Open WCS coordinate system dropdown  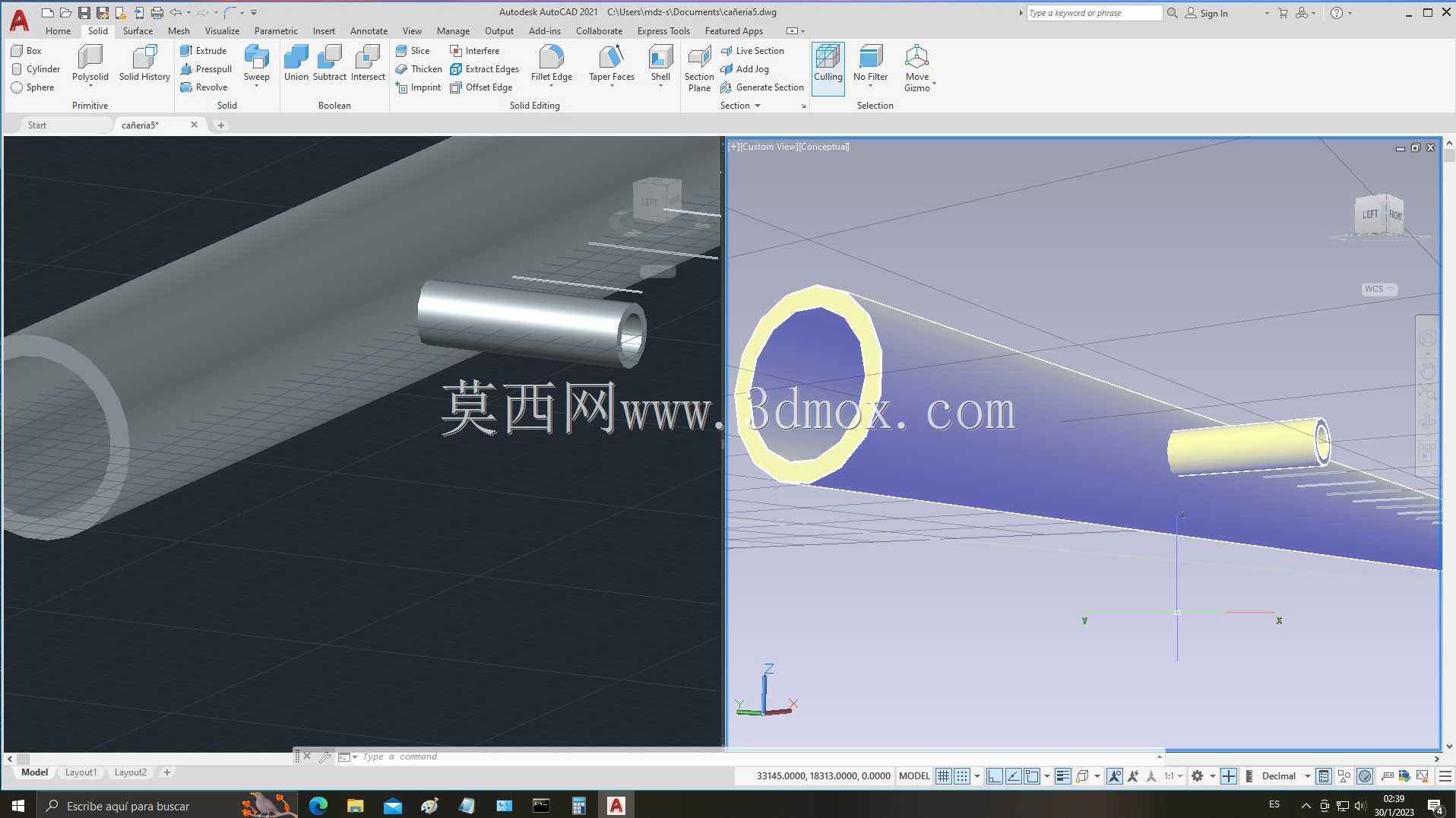pos(1379,289)
